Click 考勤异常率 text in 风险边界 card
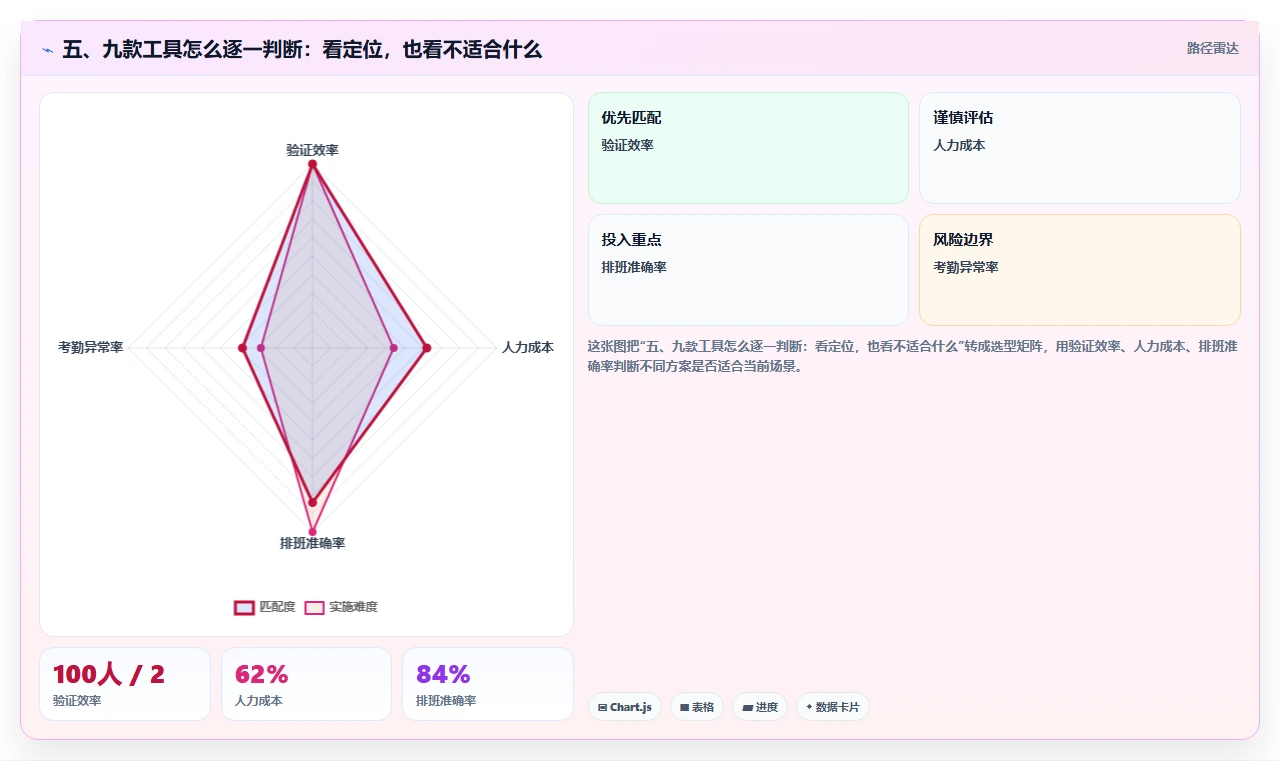 click(x=966, y=267)
